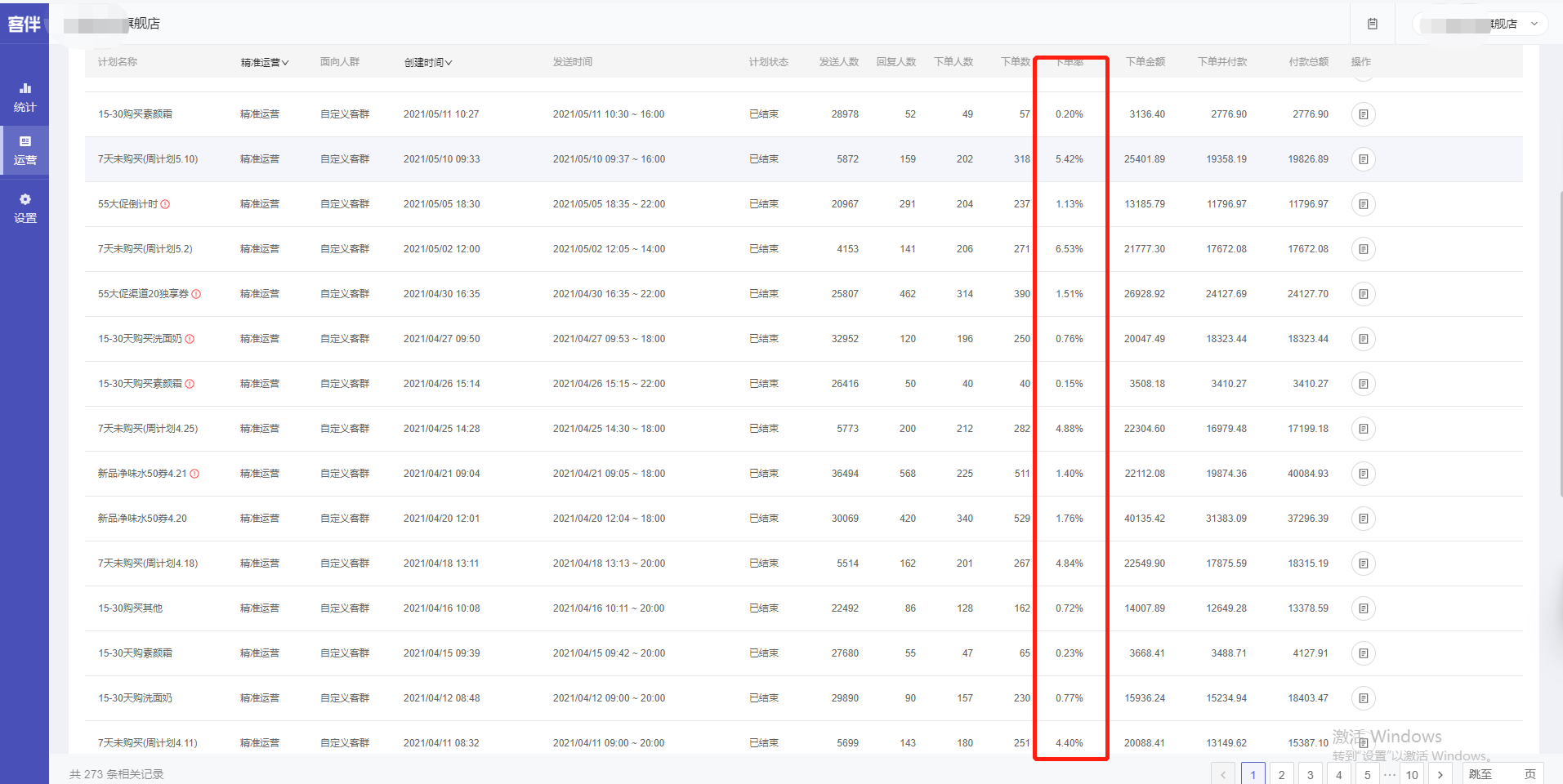
Task: Click warning icon next to 15-30天购买洗面奶
Action: pos(190,339)
